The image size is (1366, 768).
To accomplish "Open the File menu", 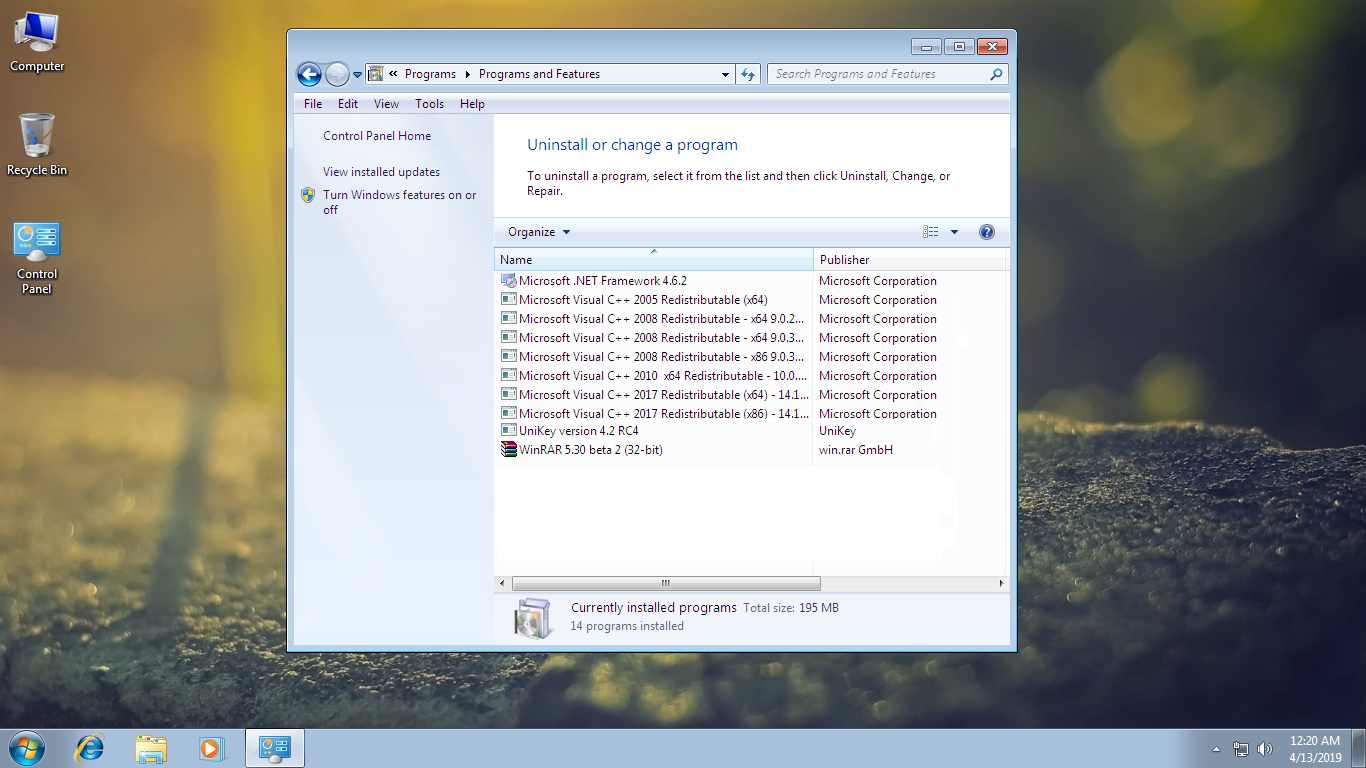I will [313, 104].
